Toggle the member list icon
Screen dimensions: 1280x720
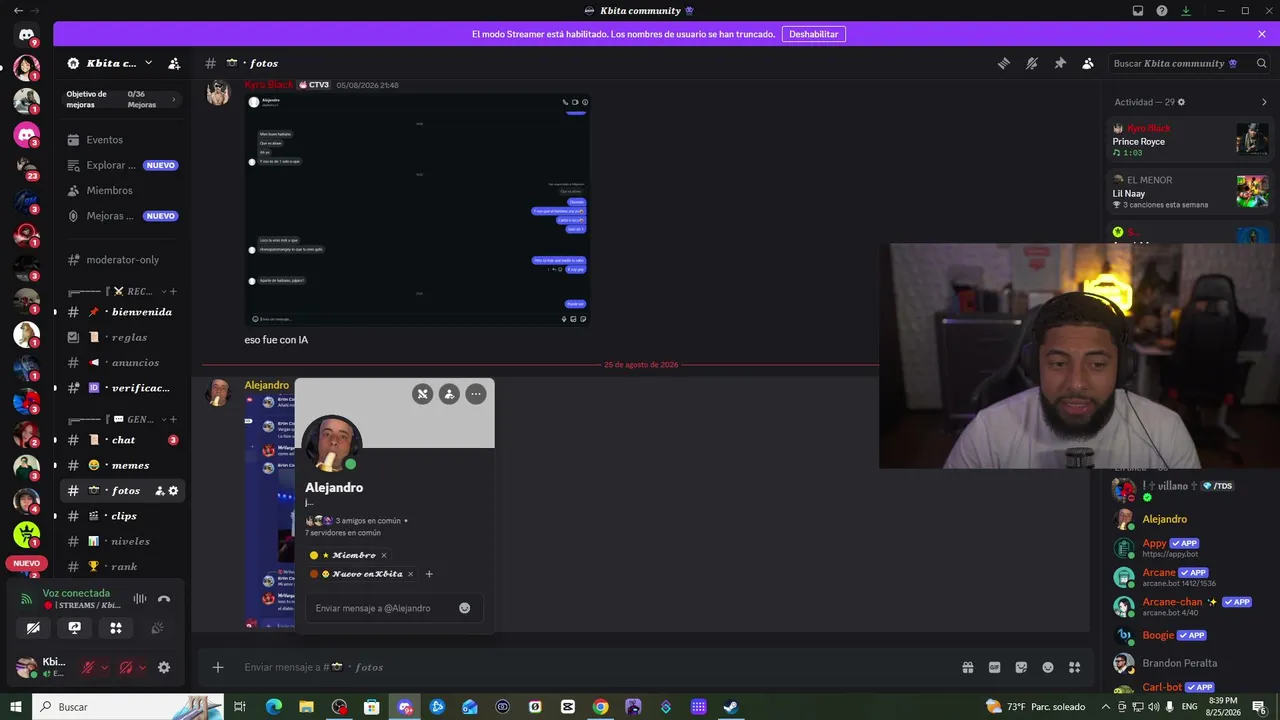[x=1088, y=63]
